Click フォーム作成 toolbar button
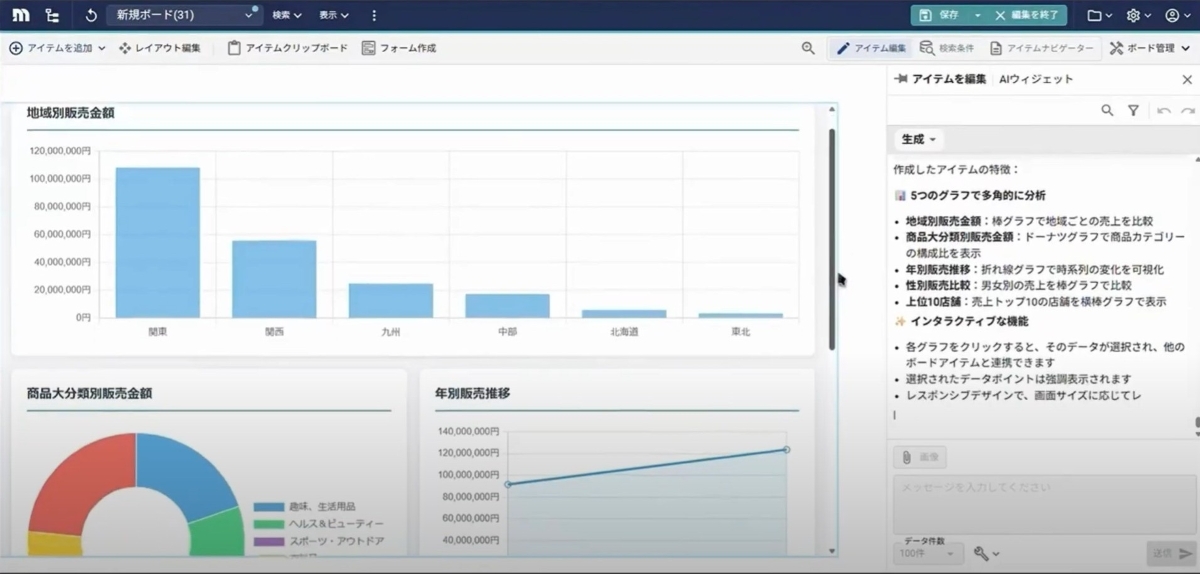The height and width of the screenshot is (574, 1200). coord(398,48)
